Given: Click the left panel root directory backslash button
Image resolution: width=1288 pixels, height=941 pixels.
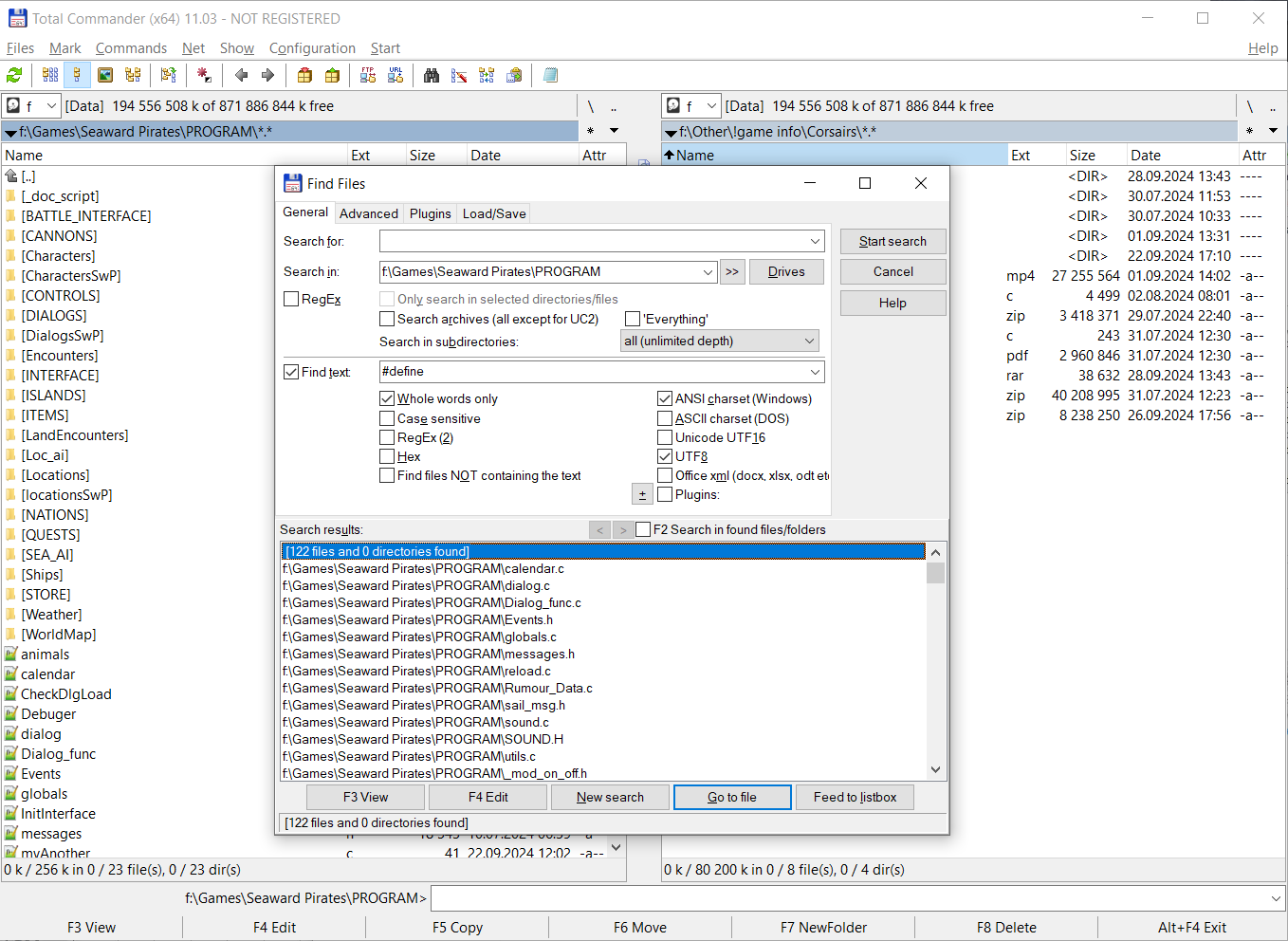Looking at the screenshot, I should (x=590, y=106).
